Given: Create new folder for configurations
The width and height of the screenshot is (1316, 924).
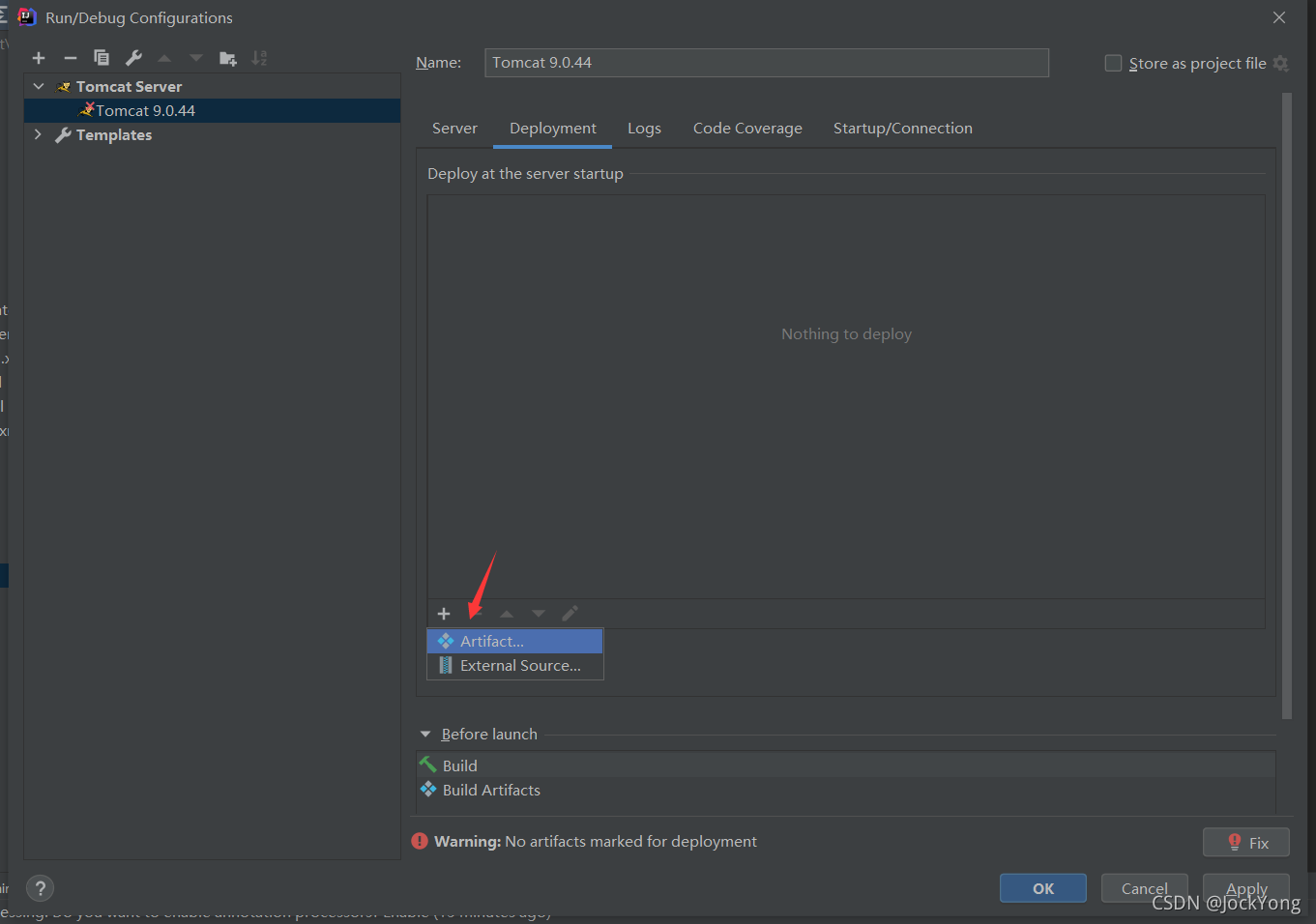Looking at the screenshot, I should (x=228, y=58).
